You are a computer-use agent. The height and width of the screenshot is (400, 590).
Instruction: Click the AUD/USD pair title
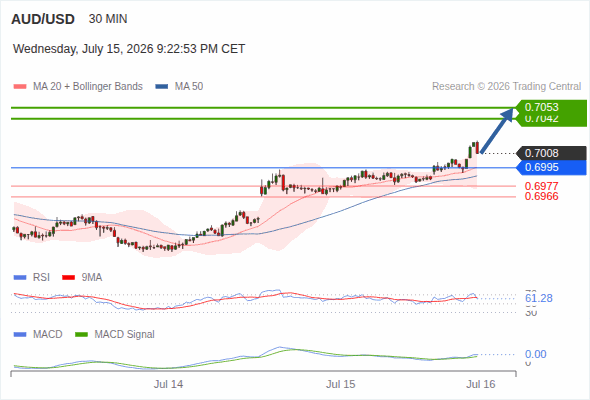[x=43, y=19]
